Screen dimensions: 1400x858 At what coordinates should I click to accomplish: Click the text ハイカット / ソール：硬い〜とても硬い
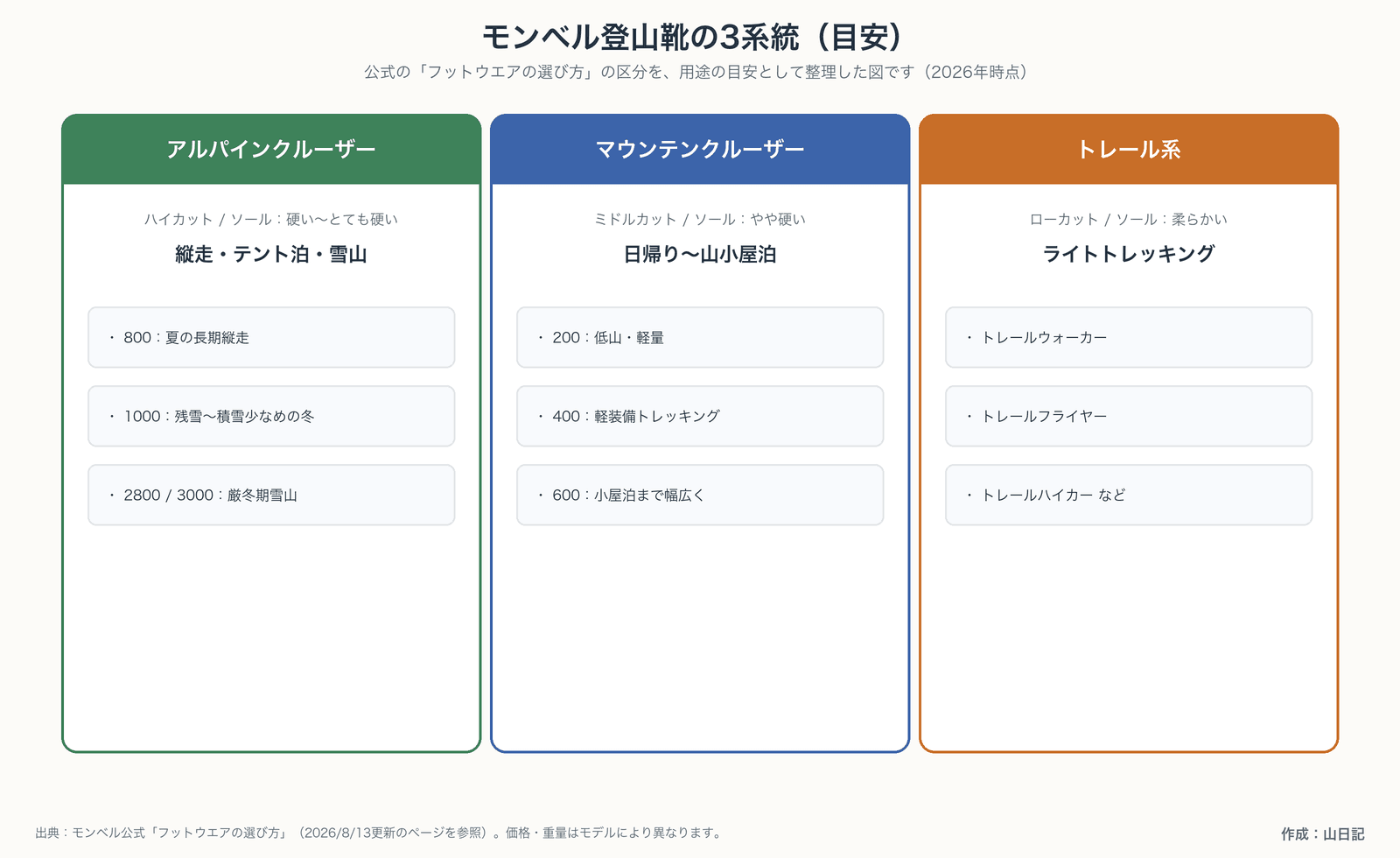tap(271, 220)
